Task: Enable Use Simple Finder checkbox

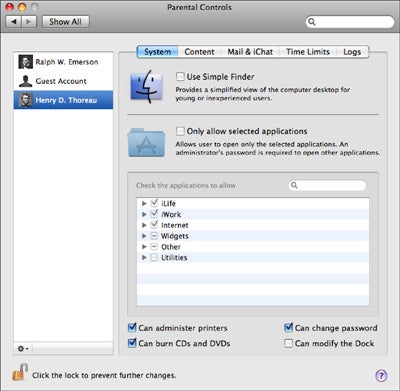Action: tap(180, 77)
